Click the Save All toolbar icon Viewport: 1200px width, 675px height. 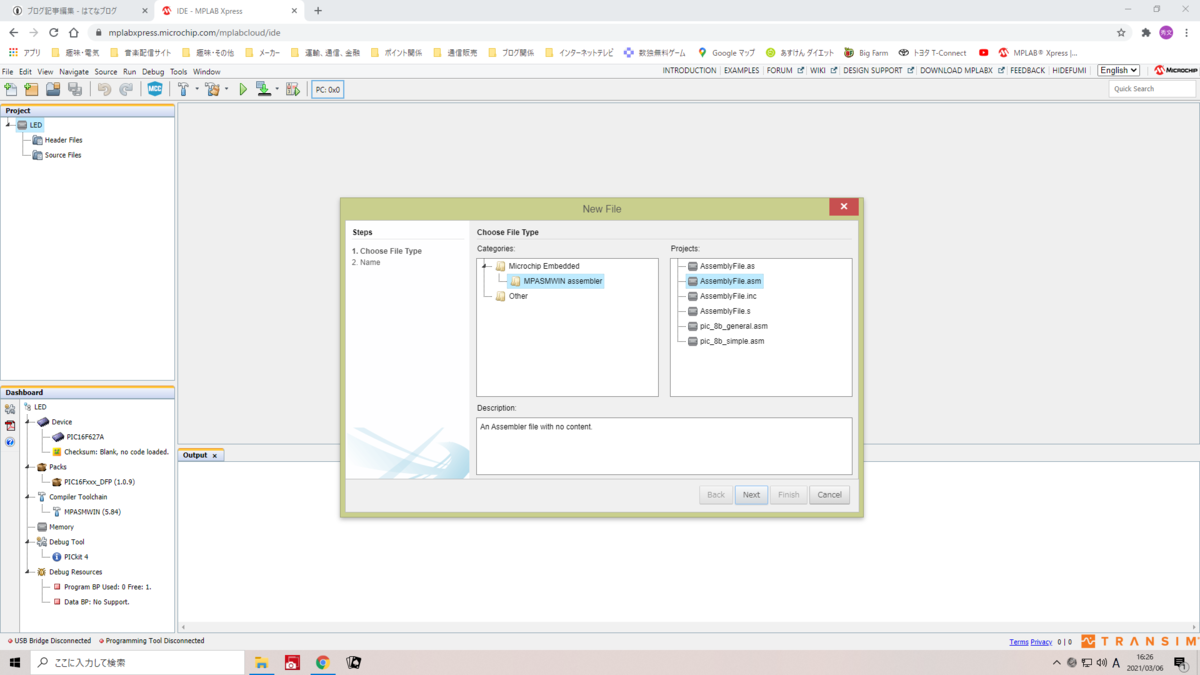point(75,89)
